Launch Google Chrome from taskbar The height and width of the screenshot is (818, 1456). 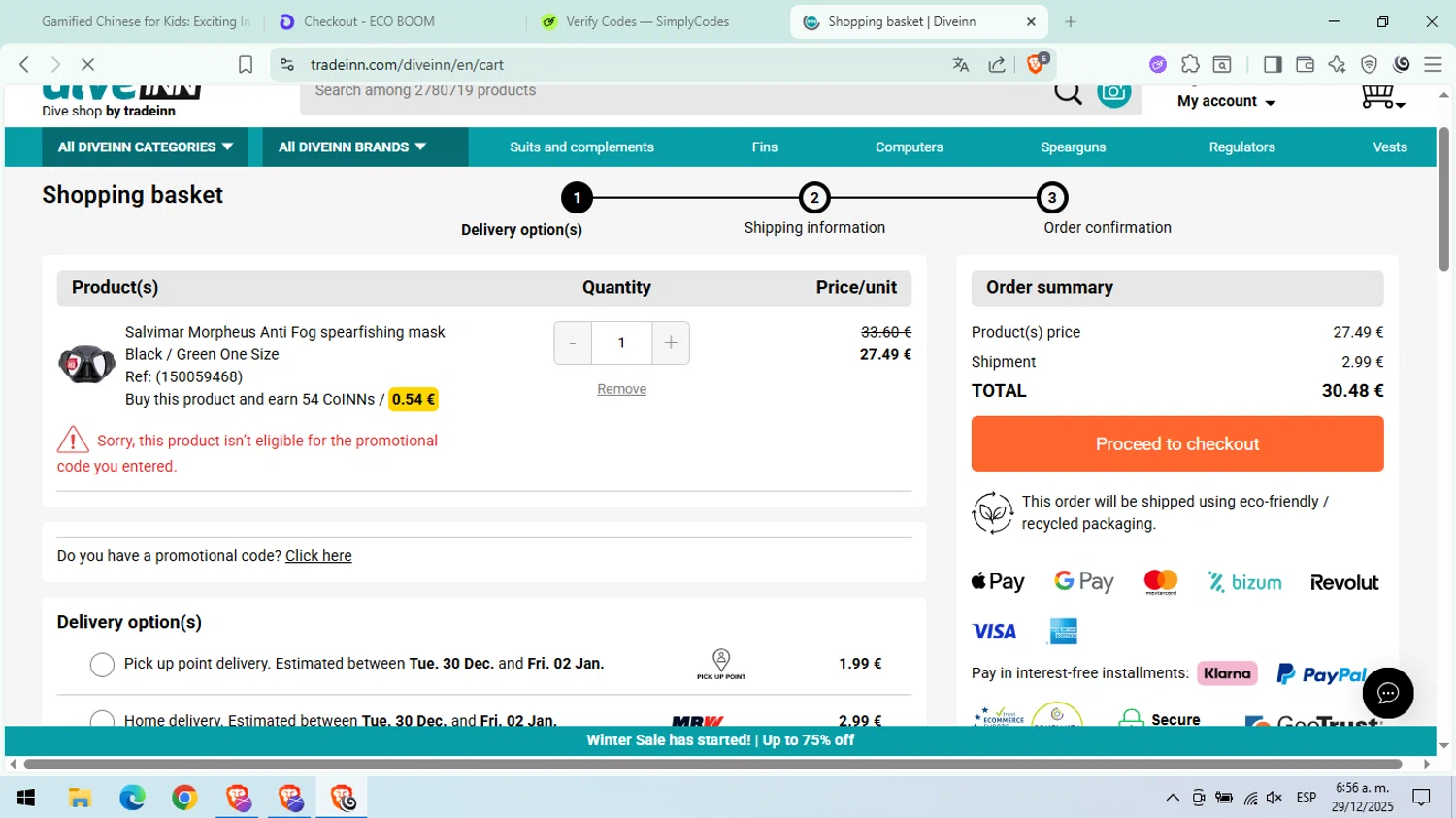click(x=184, y=798)
